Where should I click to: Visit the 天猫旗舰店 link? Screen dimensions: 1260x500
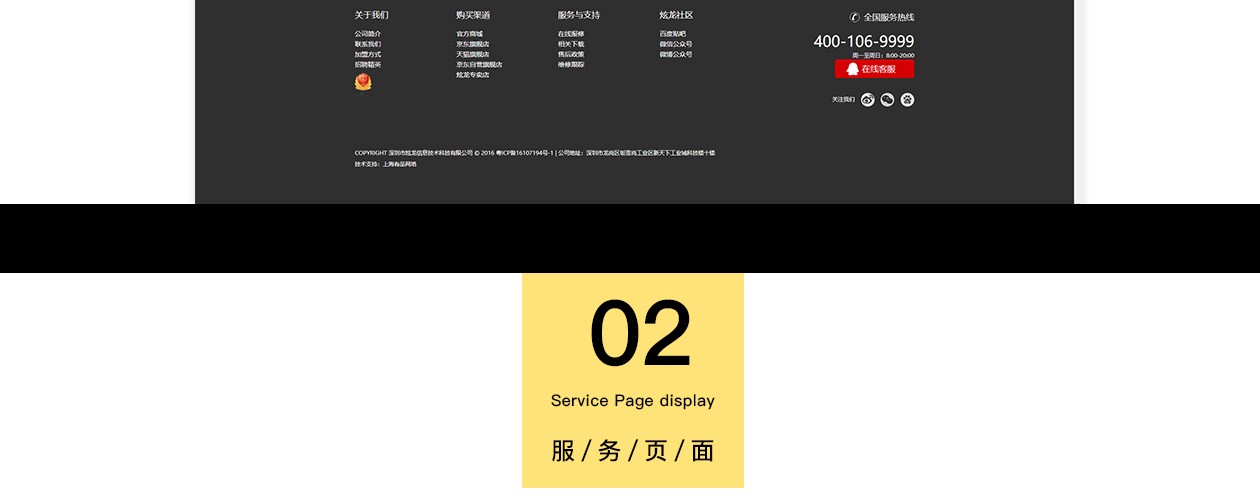[x=472, y=54]
